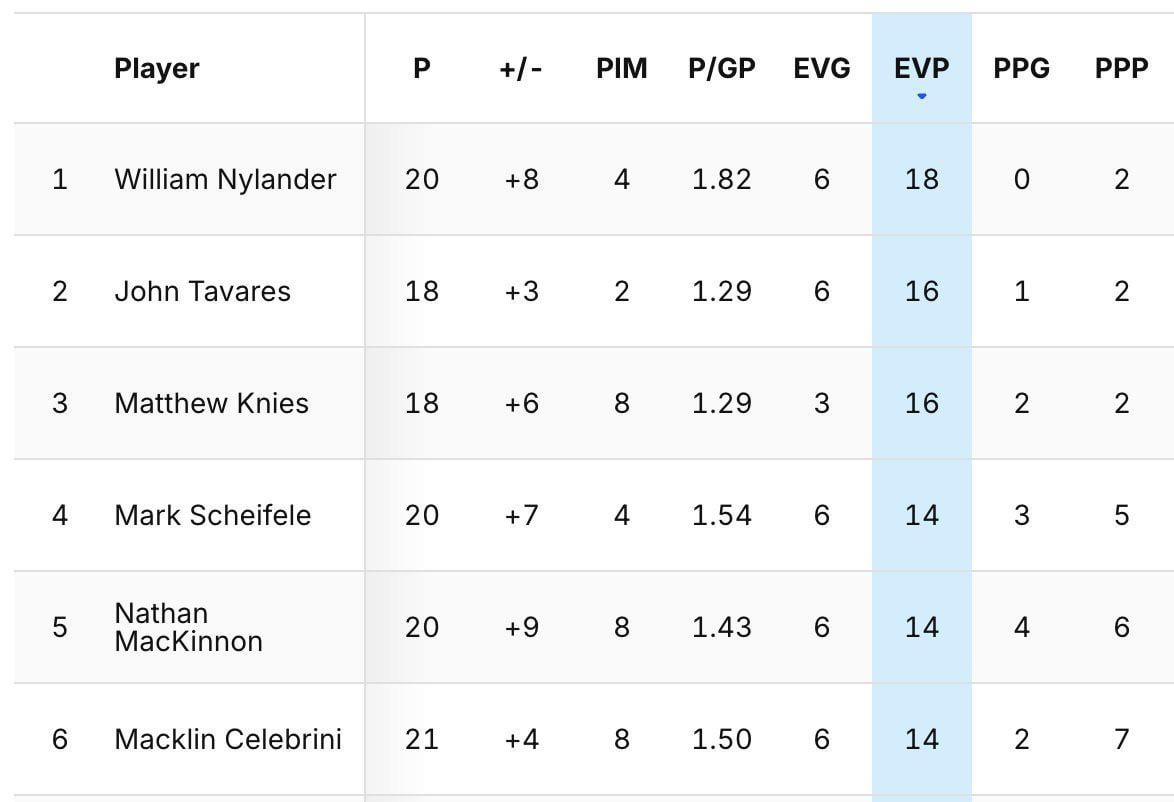Click rank number 1 beside Nylander
This screenshot has width=1174, height=802.
click(60, 179)
